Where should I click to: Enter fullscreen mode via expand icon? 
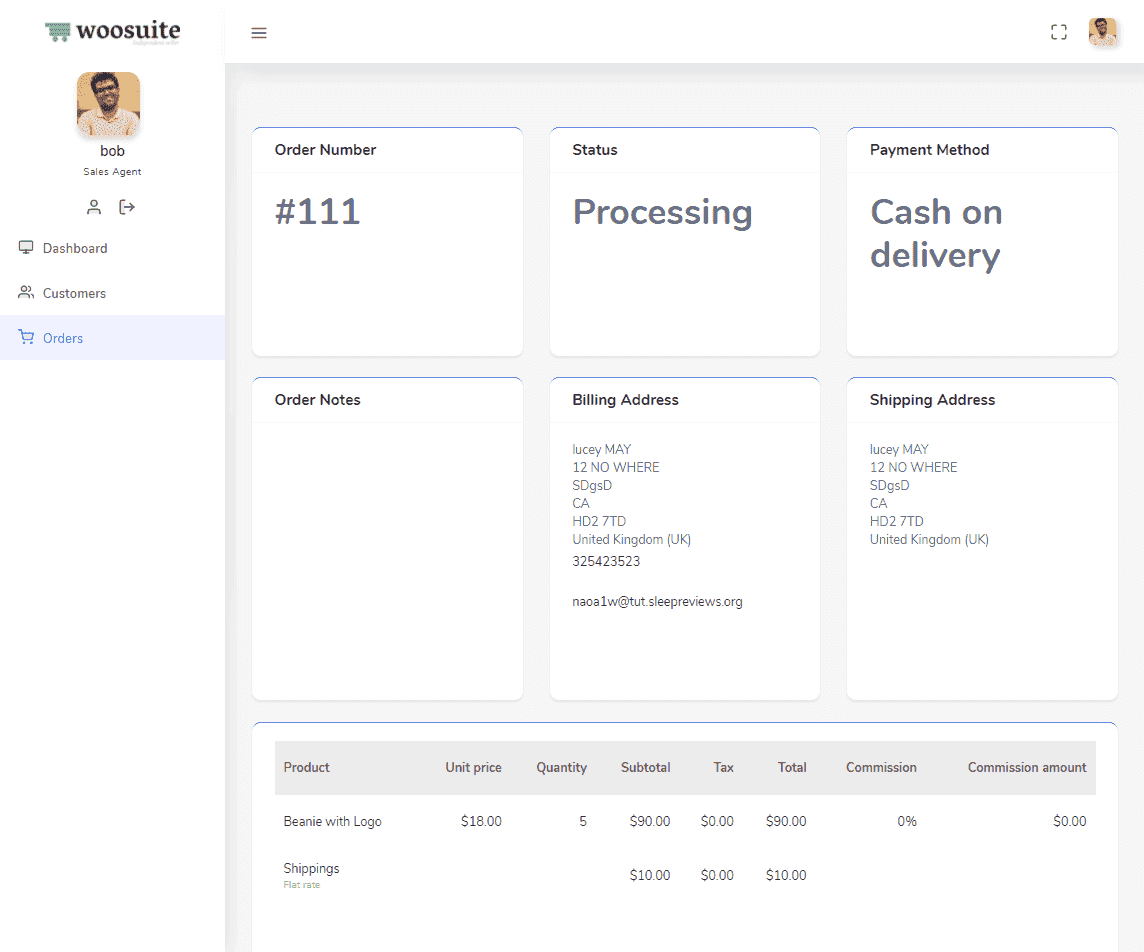tap(1059, 32)
